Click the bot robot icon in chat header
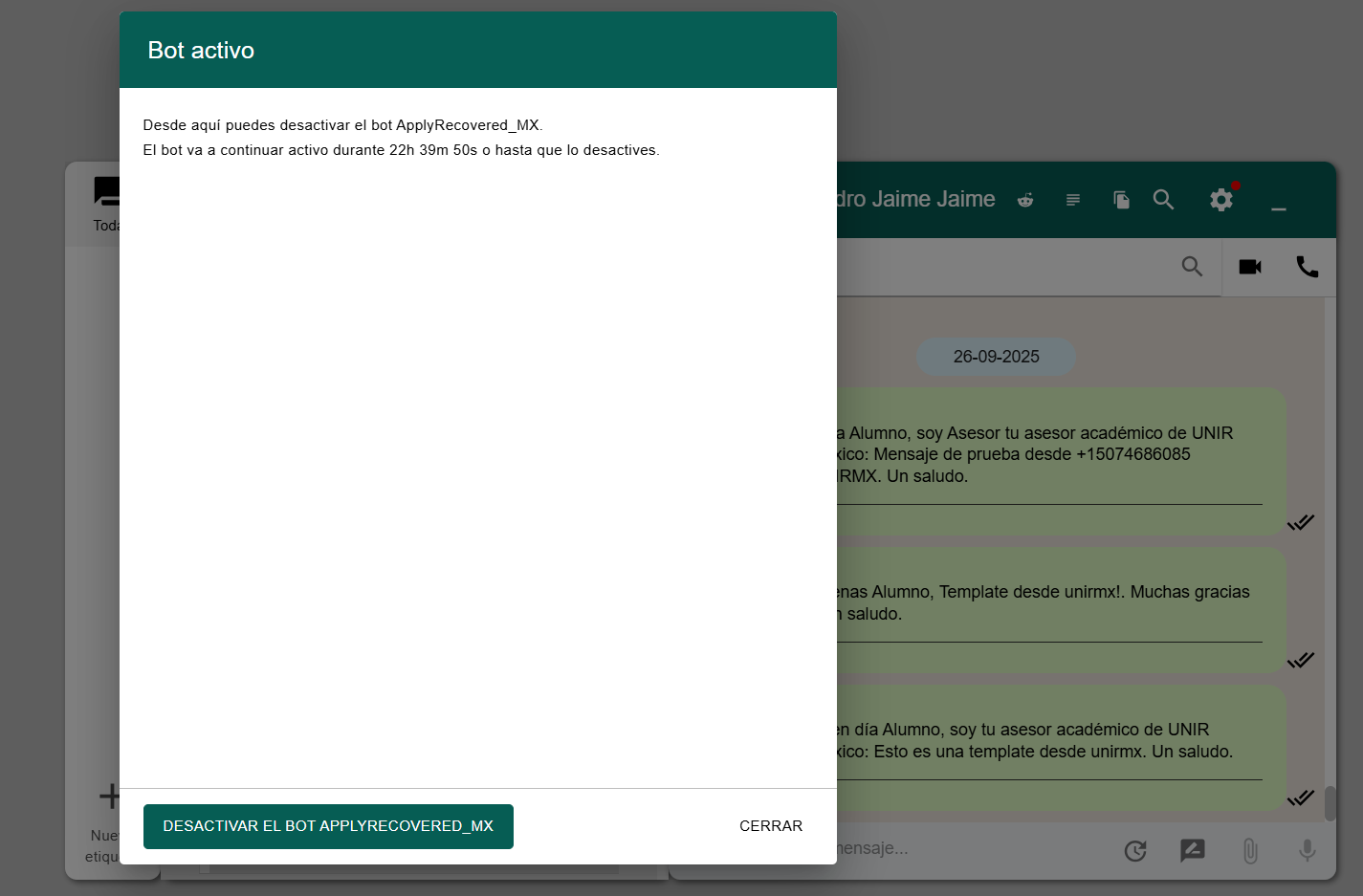The width and height of the screenshot is (1363, 896). pyautogui.click(x=1025, y=200)
